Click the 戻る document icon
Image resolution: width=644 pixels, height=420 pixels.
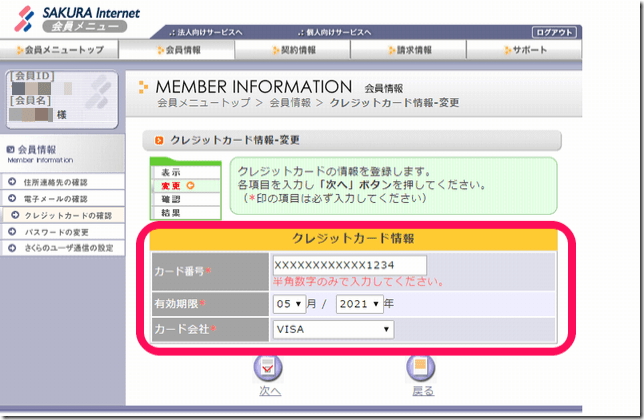click(x=421, y=368)
